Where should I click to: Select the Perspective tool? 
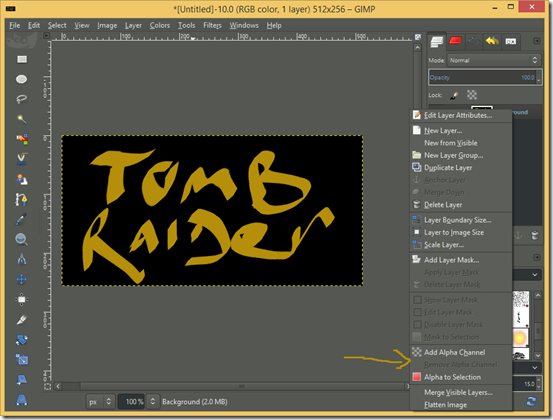pos(22,400)
